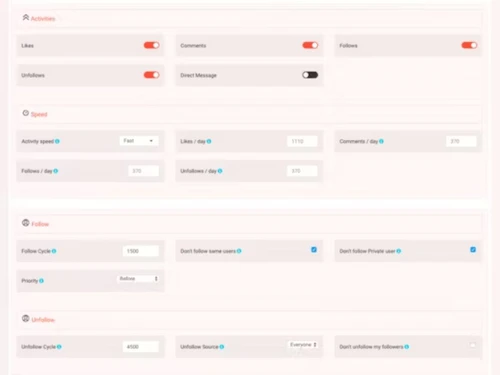This screenshot has width=500, height=375.
Task: Uncheck Don't follow same users checkbox
Action: [x=314, y=250]
